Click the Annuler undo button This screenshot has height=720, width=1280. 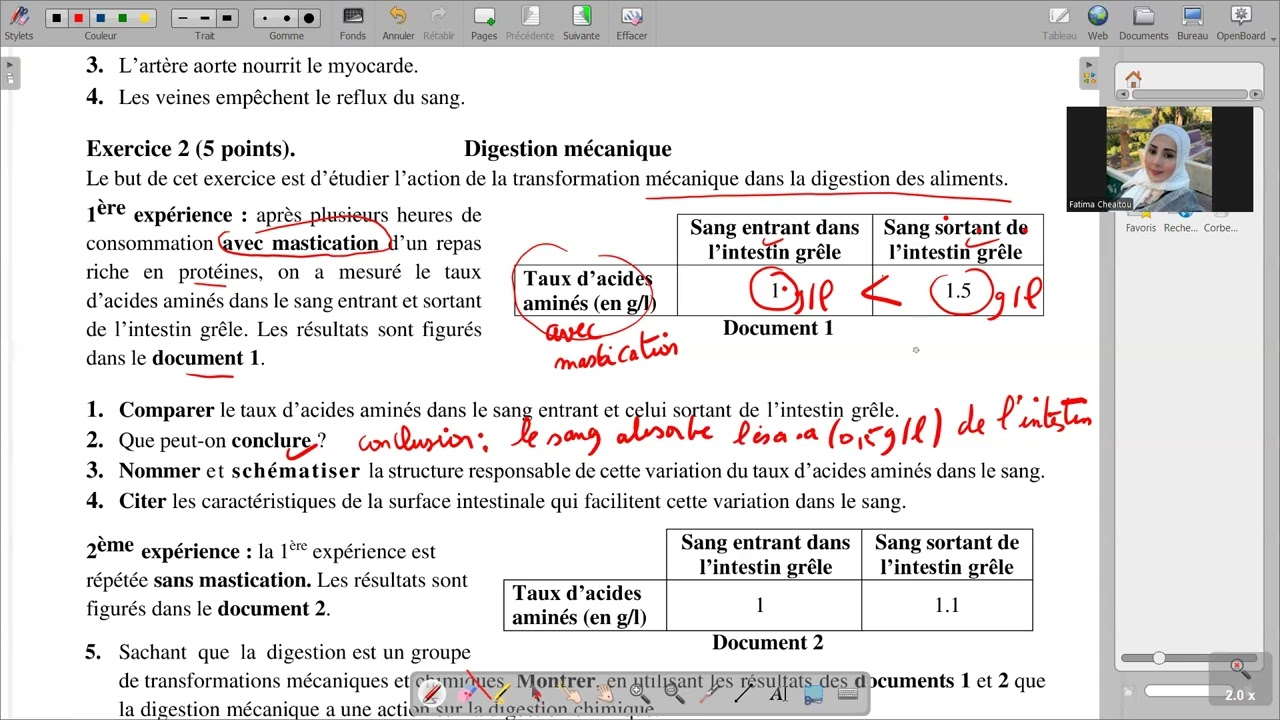click(398, 23)
